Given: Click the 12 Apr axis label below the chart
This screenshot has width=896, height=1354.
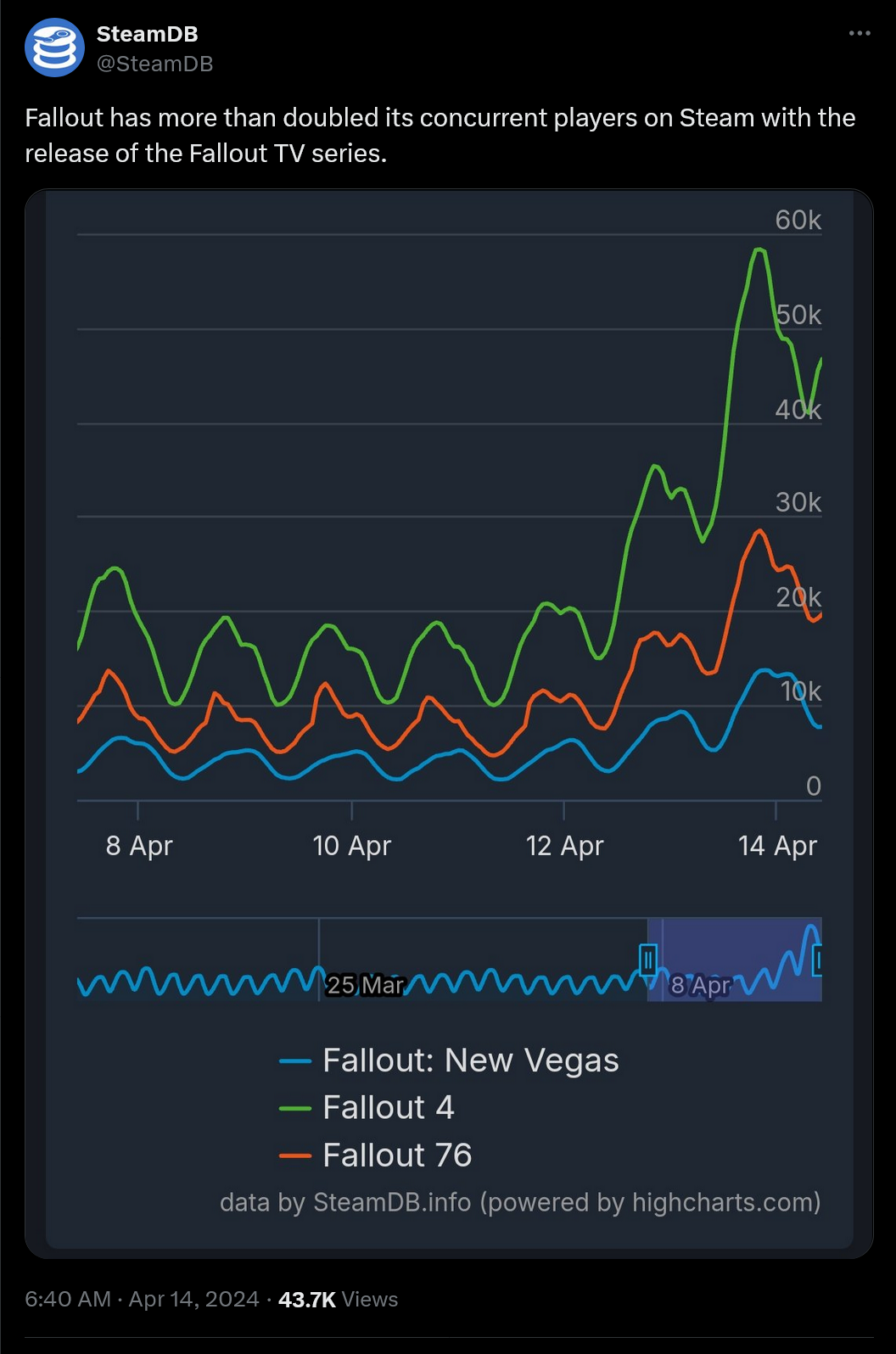Looking at the screenshot, I should coord(565,845).
